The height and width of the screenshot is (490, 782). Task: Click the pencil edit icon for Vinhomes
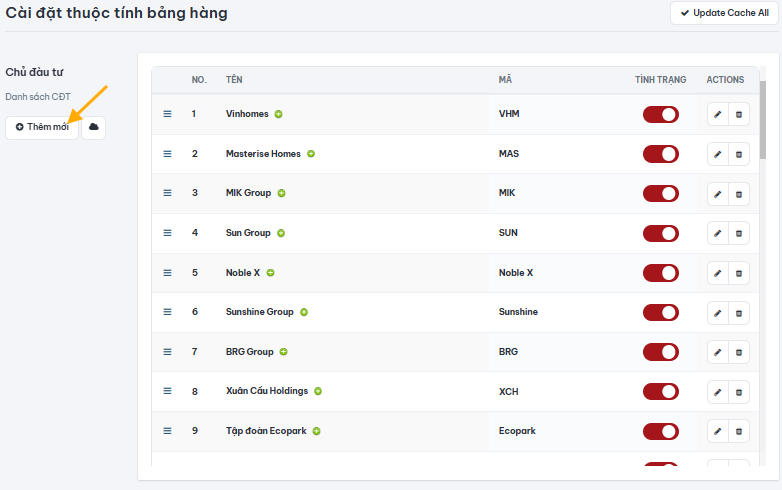(718, 115)
